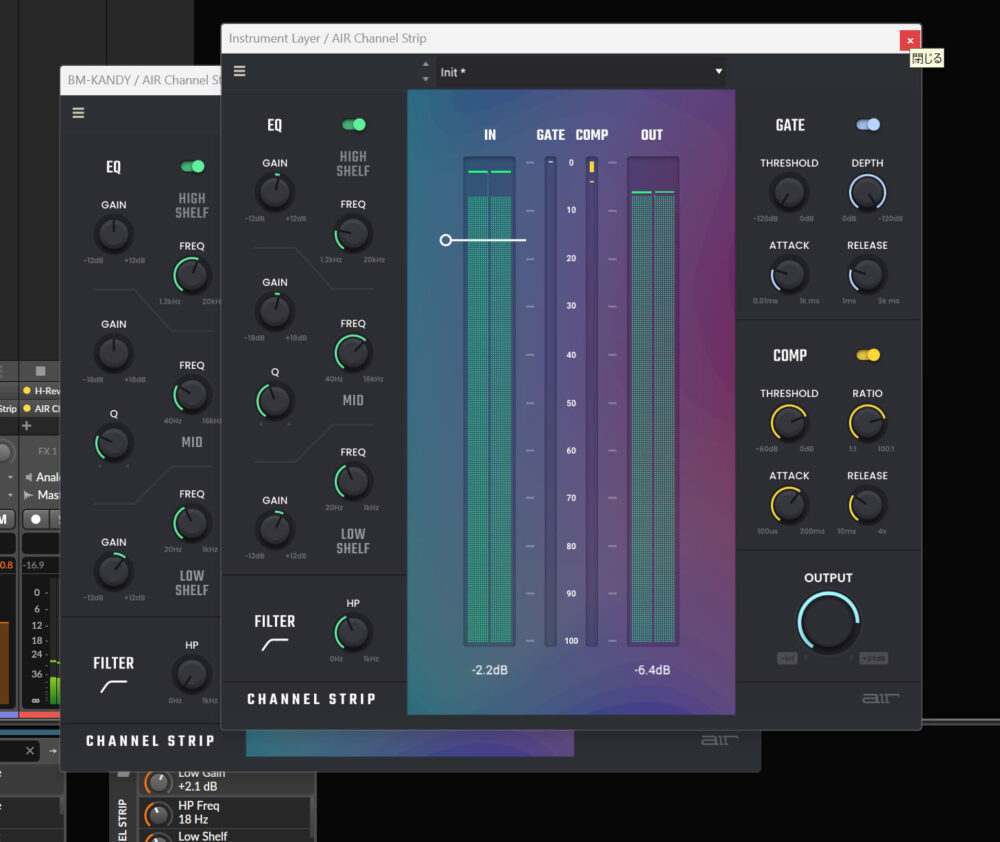Click the H-Rev insert power indicator
This screenshot has height=842, width=1000.
point(27,390)
